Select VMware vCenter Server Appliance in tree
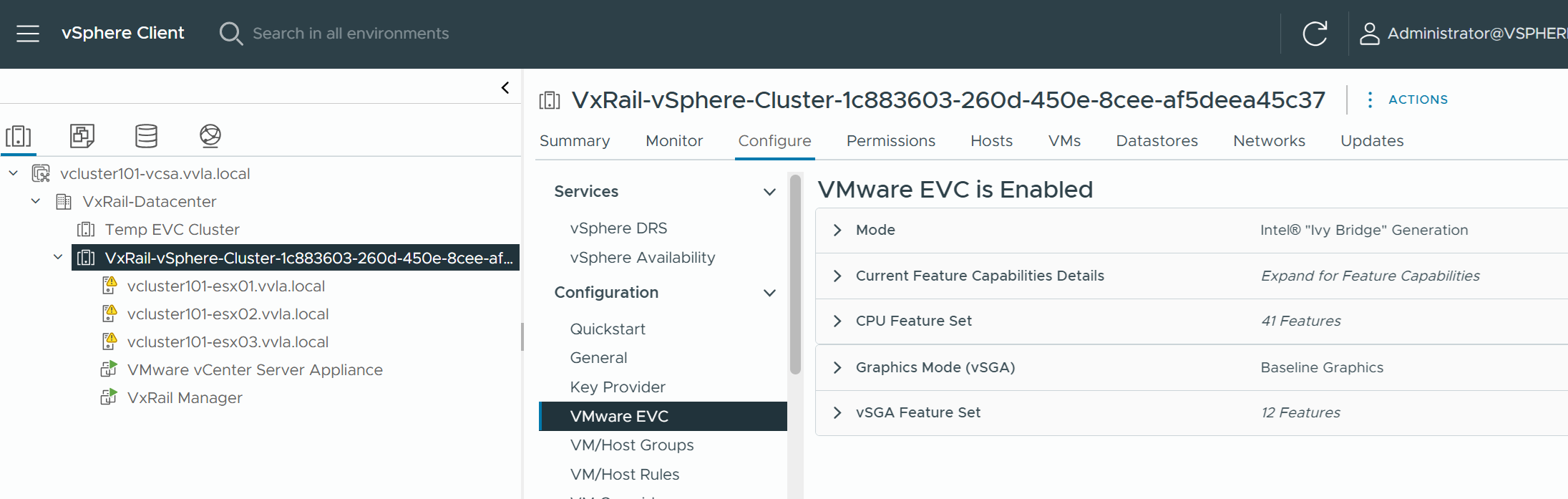1568x499 pixels. (x=255, y=369)
